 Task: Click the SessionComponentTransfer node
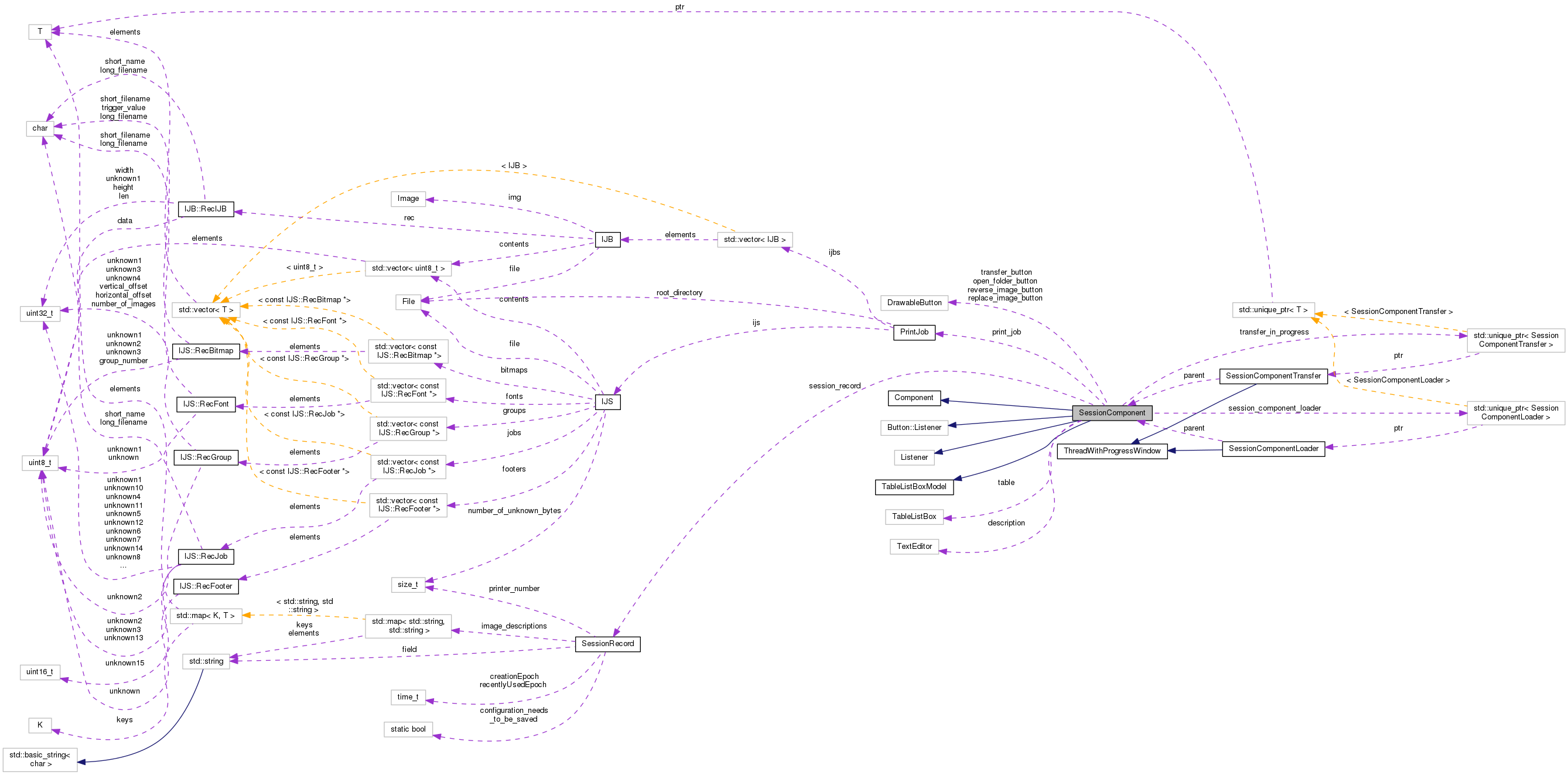pyautogui.click(x=1273, y=375)
